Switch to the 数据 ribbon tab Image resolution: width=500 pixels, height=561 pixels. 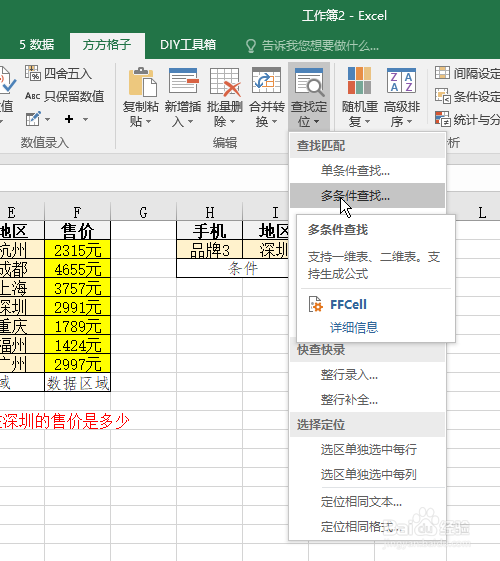(36, 45)
